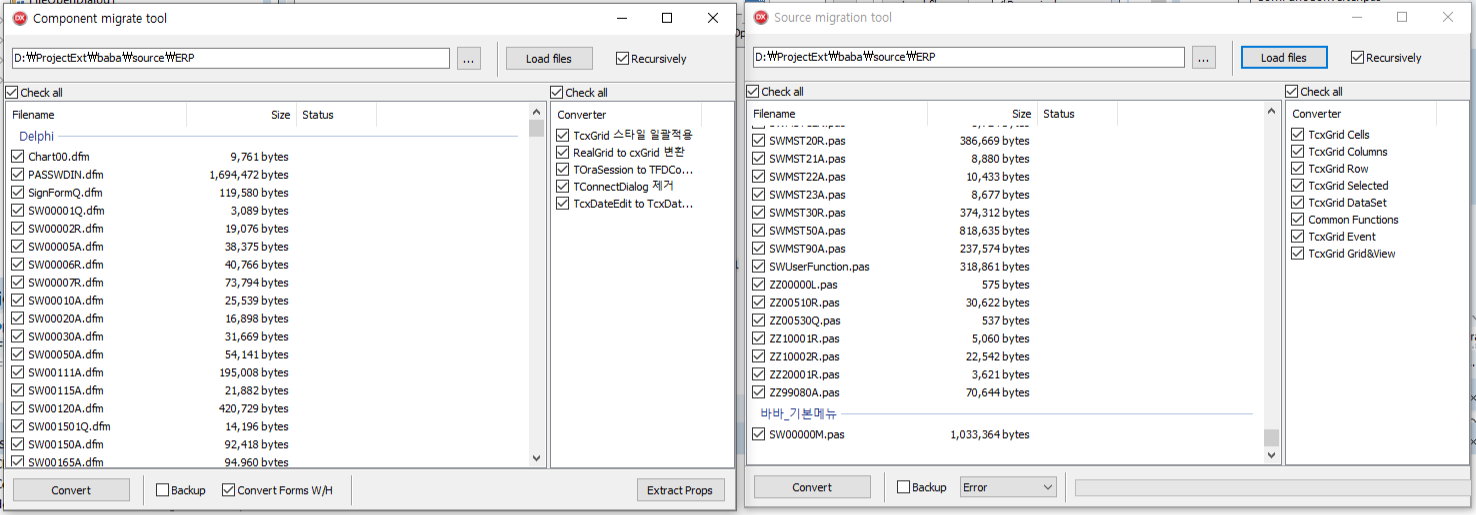Click path field in Source migration tool
The height and width of the screenshot is (515, 1476).
point(968,57)
